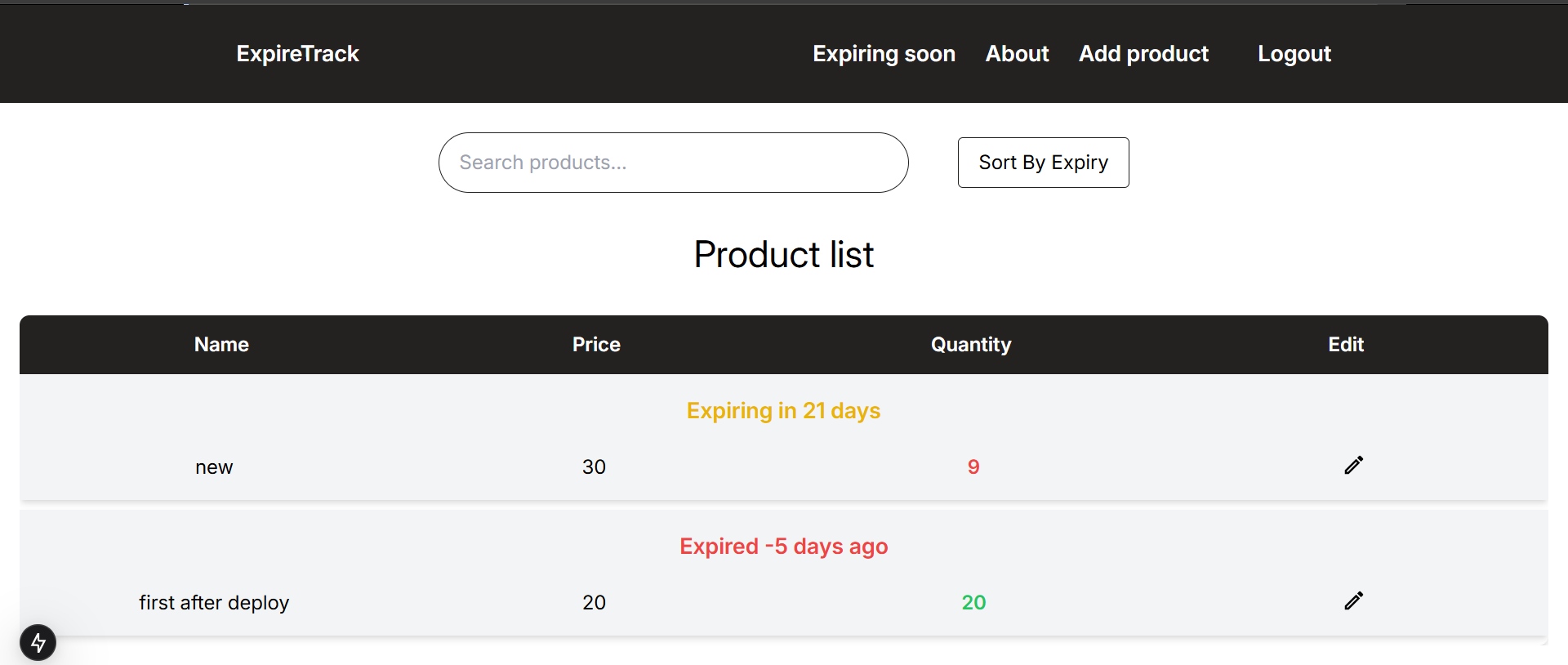Focus the Search products input field
The height and width of the screenshot is (665, 1568).
tap(673, 163)
